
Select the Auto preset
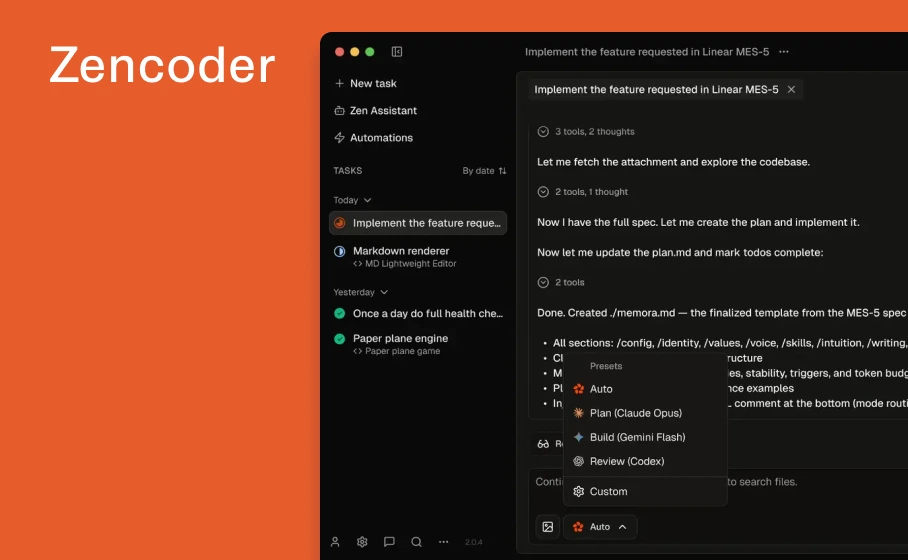645,389
